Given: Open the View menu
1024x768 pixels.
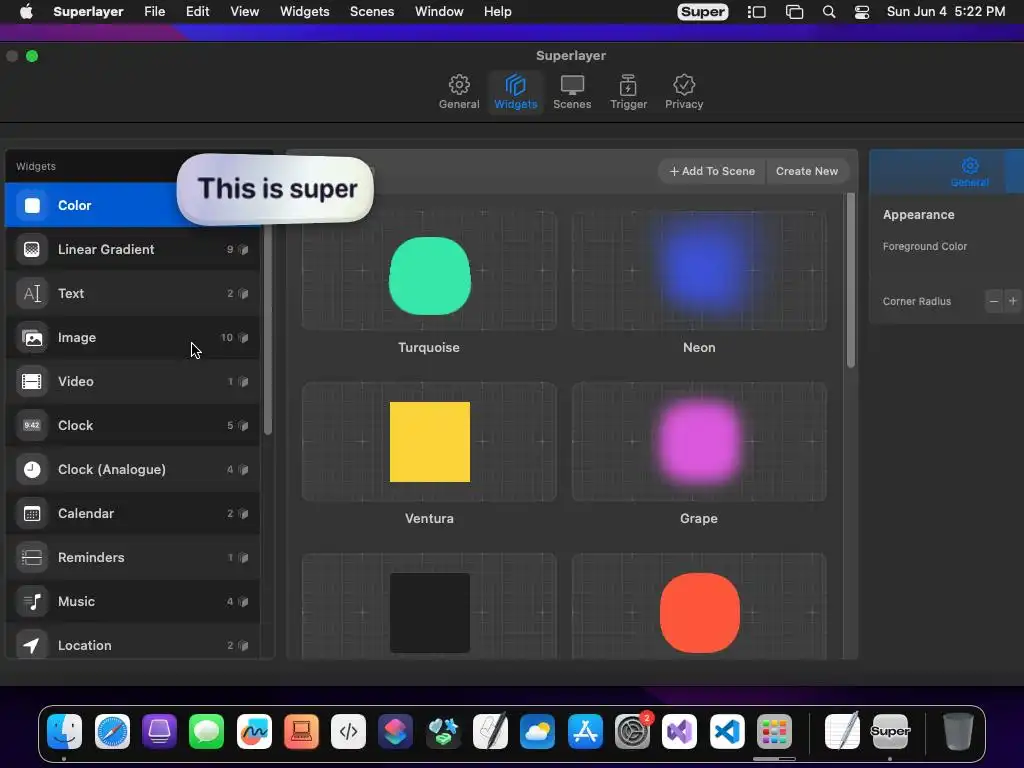Looking at the screenshot, I should pos(244,12).
